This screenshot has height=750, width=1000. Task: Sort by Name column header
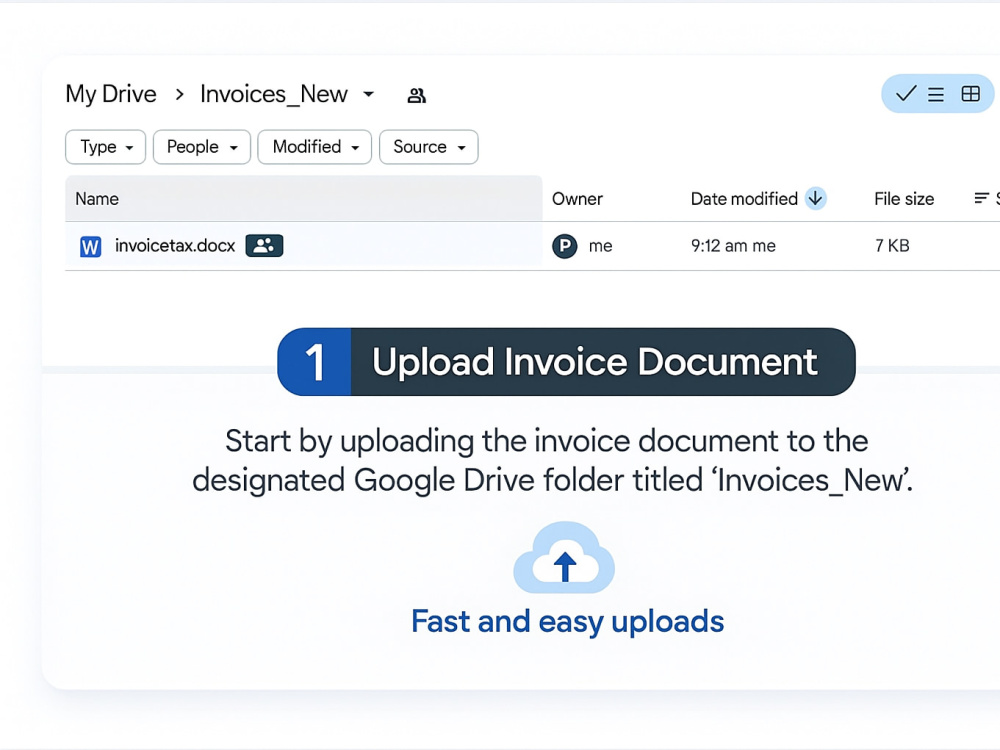[x=97, y=199]
